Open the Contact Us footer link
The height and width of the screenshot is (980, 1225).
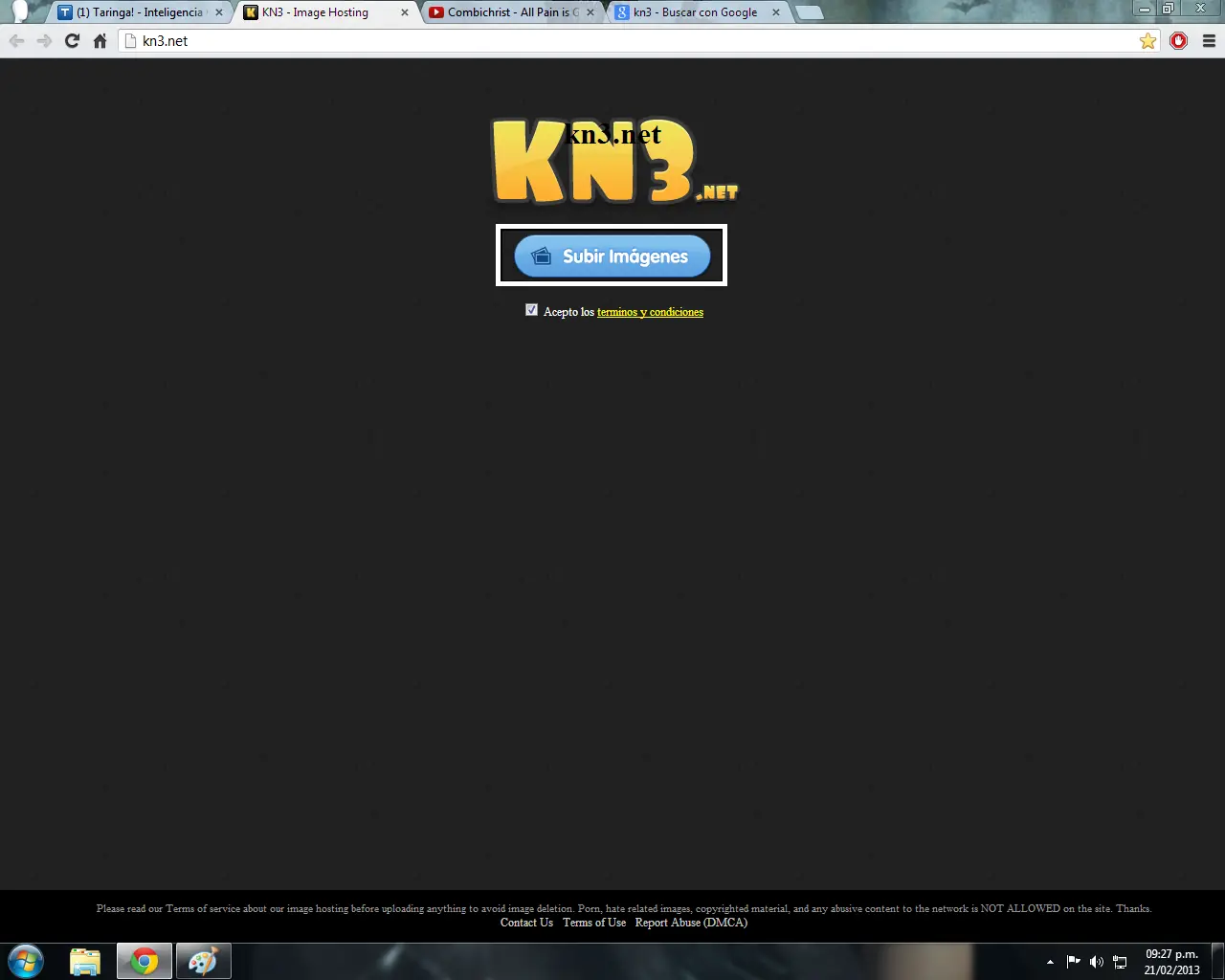coord(526,923)
